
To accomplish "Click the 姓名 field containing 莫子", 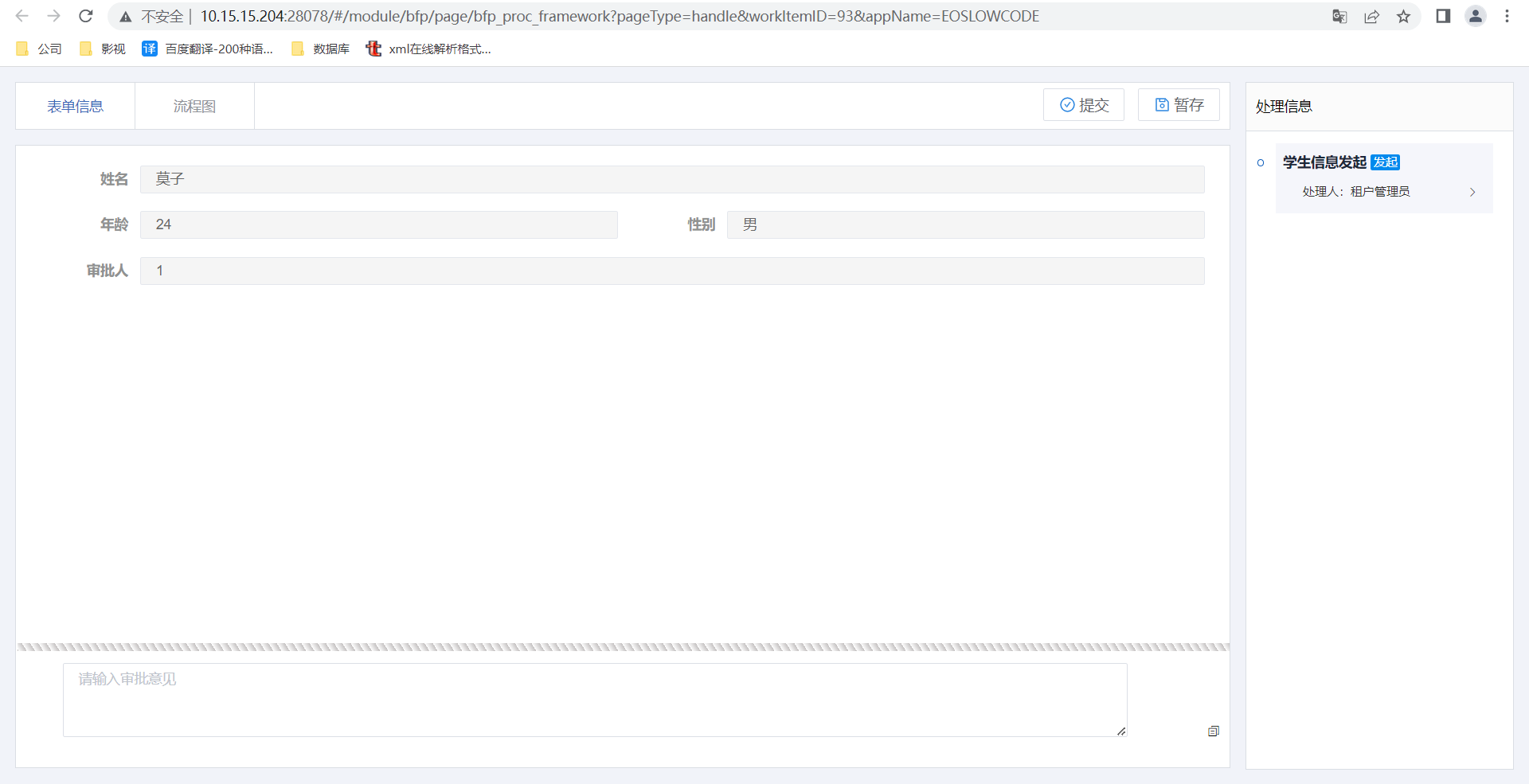I will pyautogui.click(x=671, y=179).
